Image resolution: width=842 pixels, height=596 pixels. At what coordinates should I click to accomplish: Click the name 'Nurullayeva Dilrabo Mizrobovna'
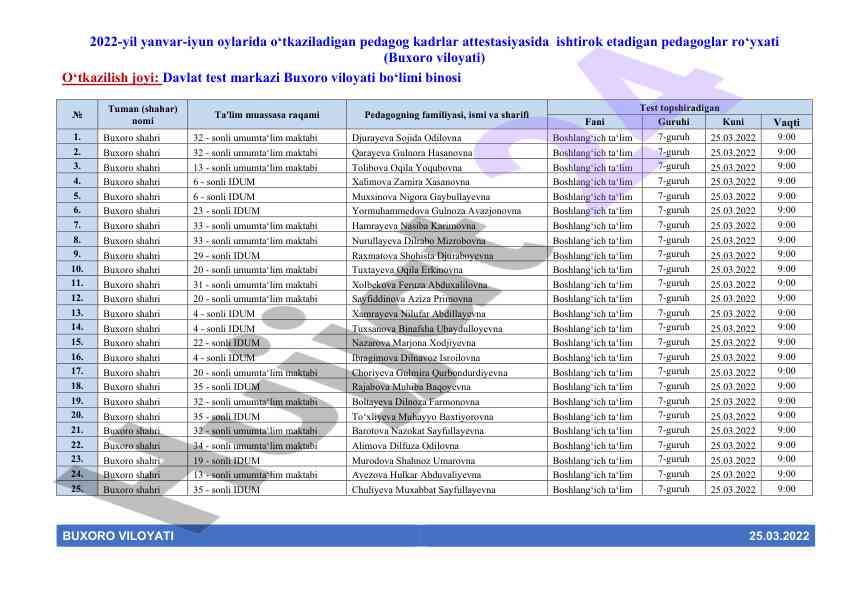pyautogui.click(x=418, y=241)
